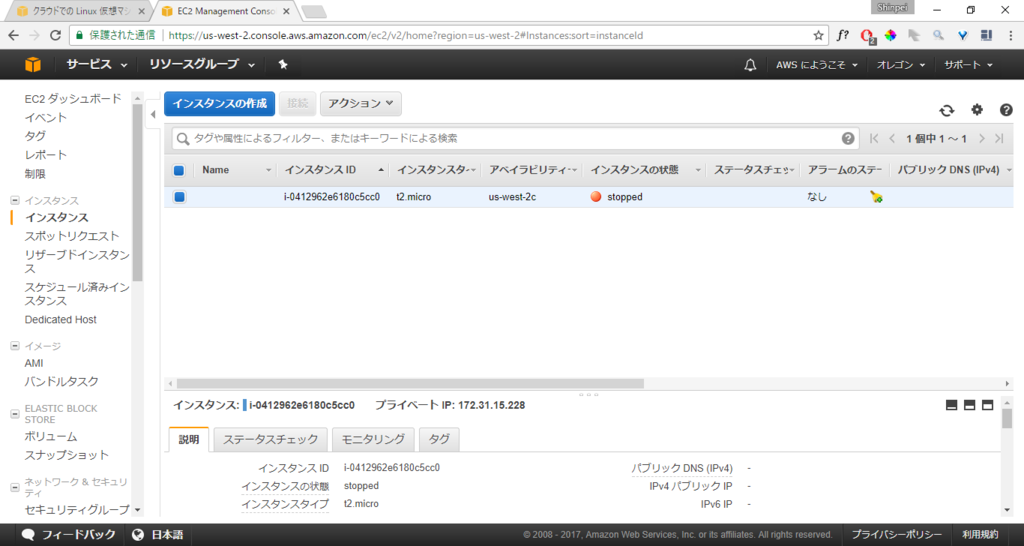Refresh the instance list
The height and width of the screenshot is (546, 1024).
(946, 110)
